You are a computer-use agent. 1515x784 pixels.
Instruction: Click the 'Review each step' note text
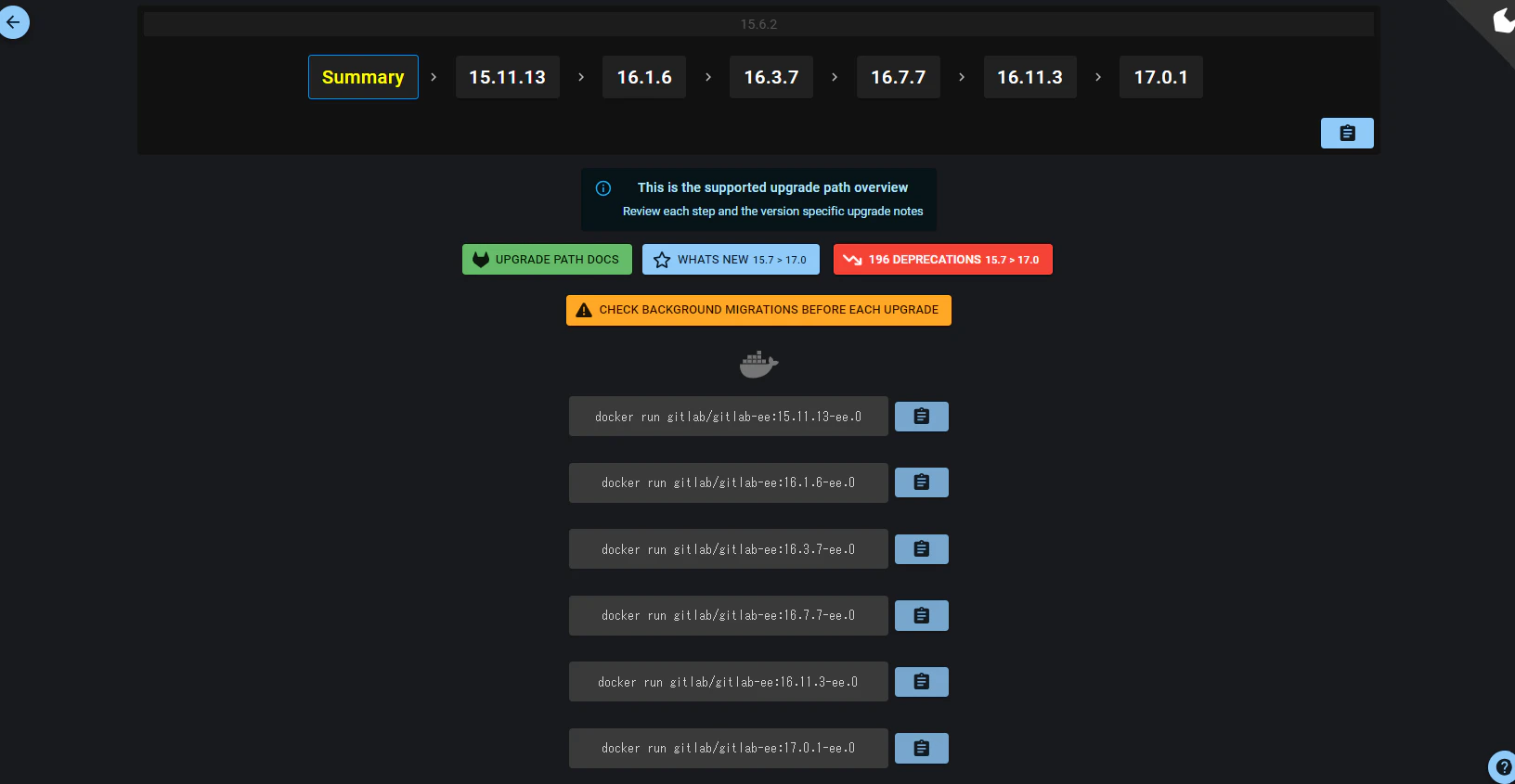[x=772, y=212]
